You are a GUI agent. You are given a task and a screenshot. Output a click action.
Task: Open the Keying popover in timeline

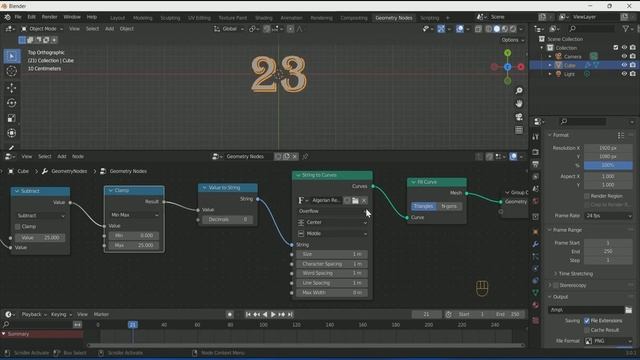coord(61,314)
